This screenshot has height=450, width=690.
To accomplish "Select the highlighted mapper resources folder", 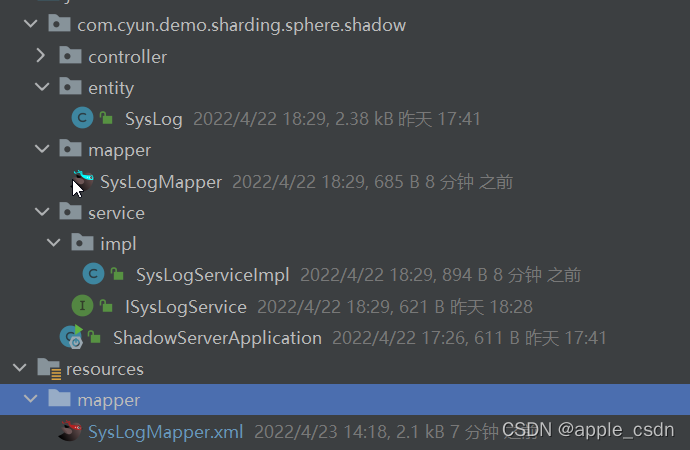I will tap(345, 399).
